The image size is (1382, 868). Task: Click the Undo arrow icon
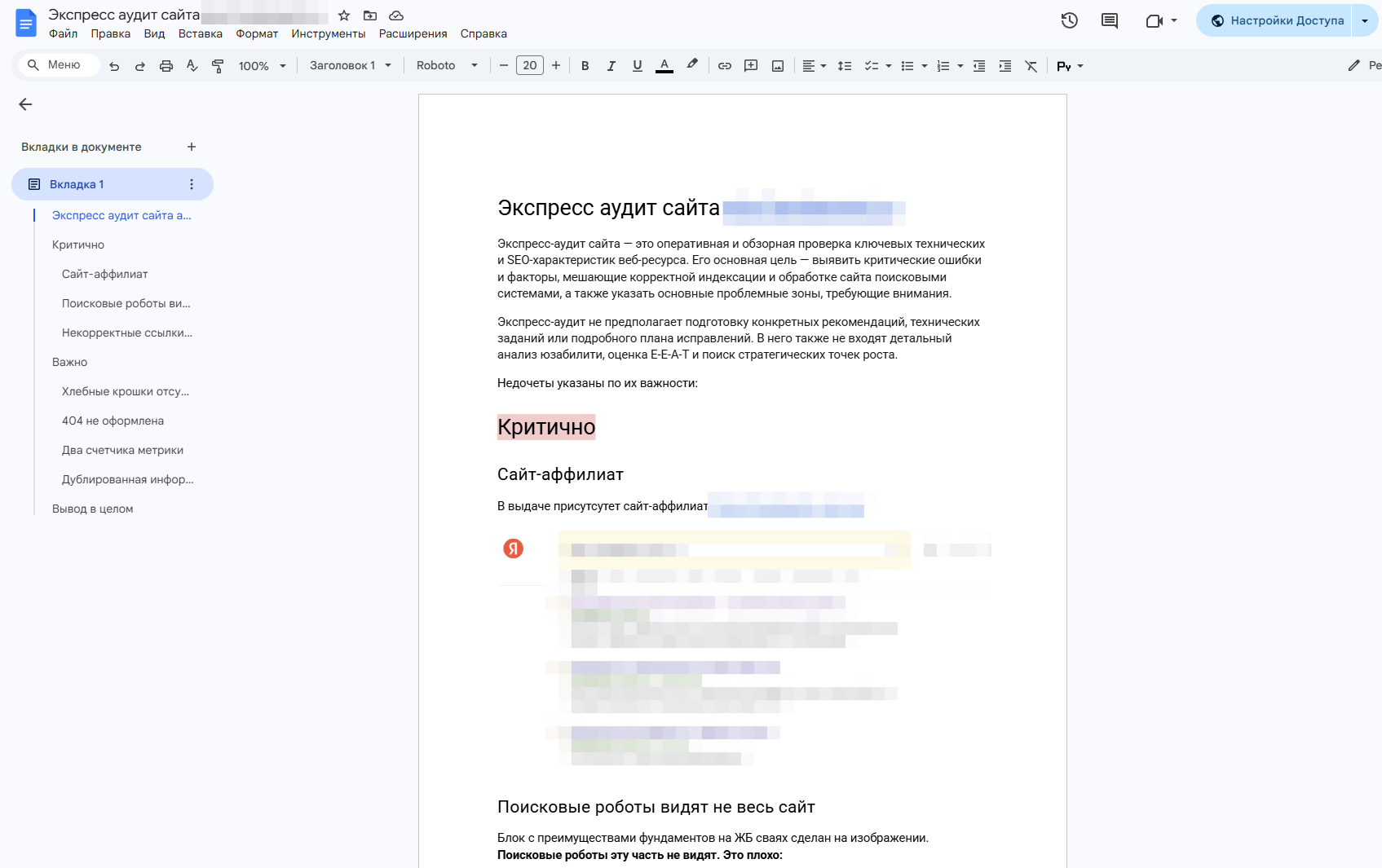point(114,66)
